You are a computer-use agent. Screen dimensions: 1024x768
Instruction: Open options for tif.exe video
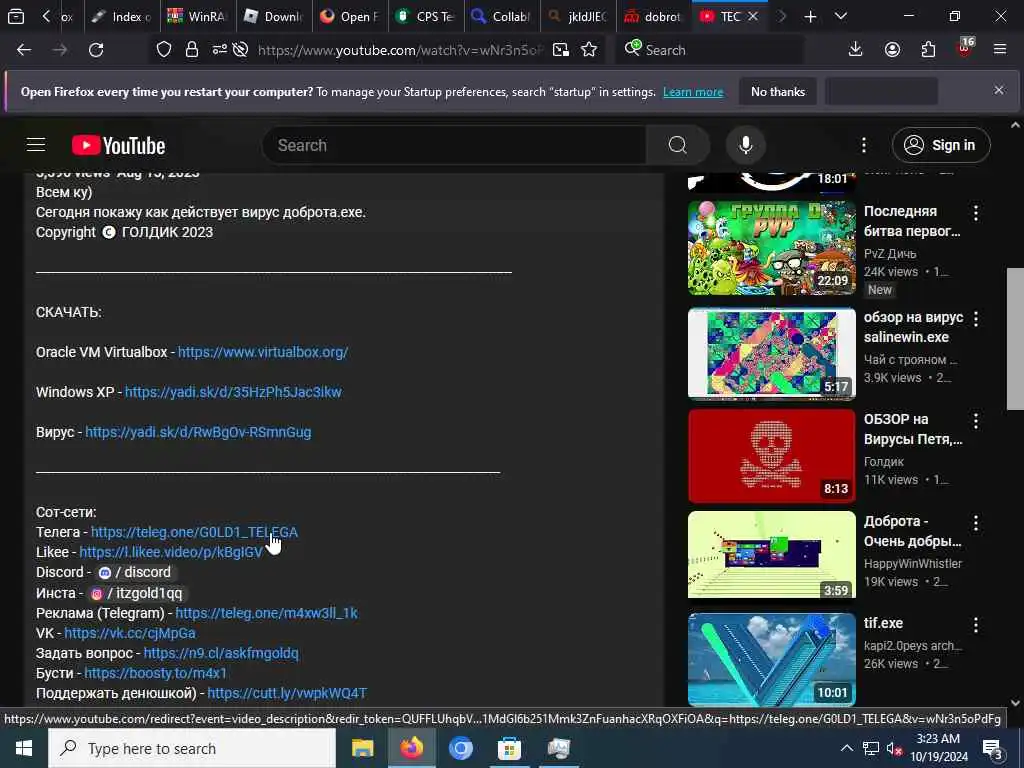click(976, 625)
